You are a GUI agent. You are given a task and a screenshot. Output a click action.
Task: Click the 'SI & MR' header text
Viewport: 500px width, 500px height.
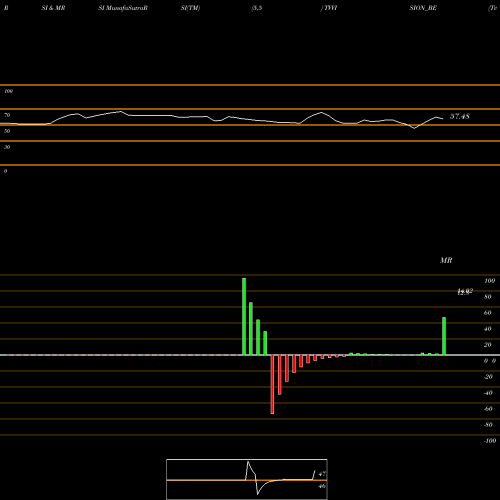(53, 8)
